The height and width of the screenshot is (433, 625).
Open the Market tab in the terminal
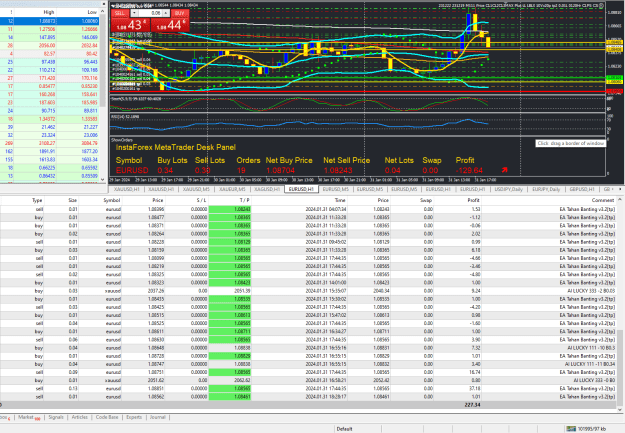click(29, 417)
